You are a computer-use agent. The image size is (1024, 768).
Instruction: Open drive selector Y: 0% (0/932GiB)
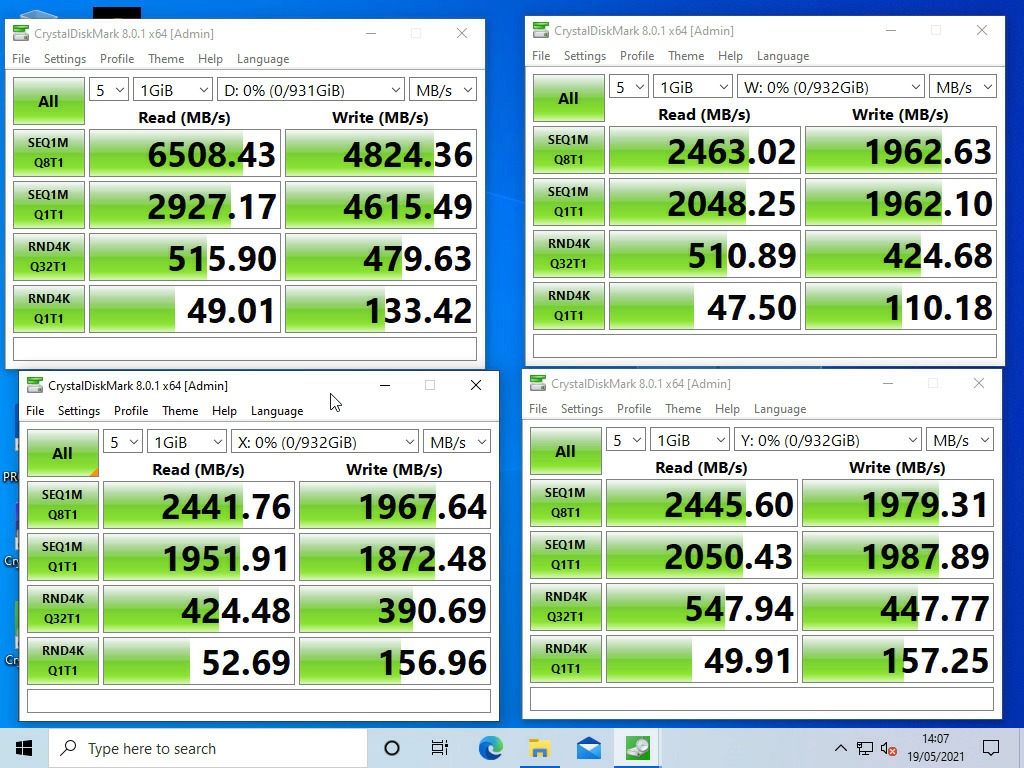[x=827, y=440]
